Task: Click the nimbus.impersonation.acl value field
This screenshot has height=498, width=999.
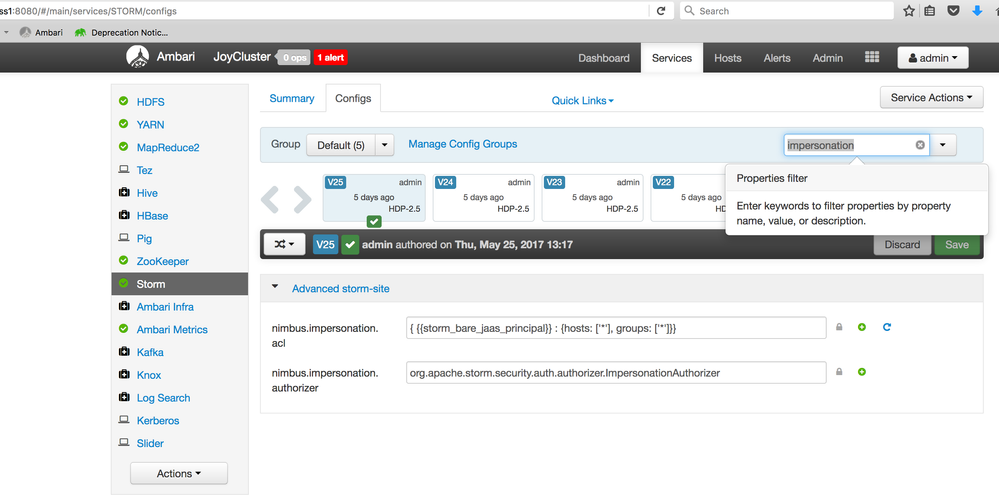Action: click(616, 328)
